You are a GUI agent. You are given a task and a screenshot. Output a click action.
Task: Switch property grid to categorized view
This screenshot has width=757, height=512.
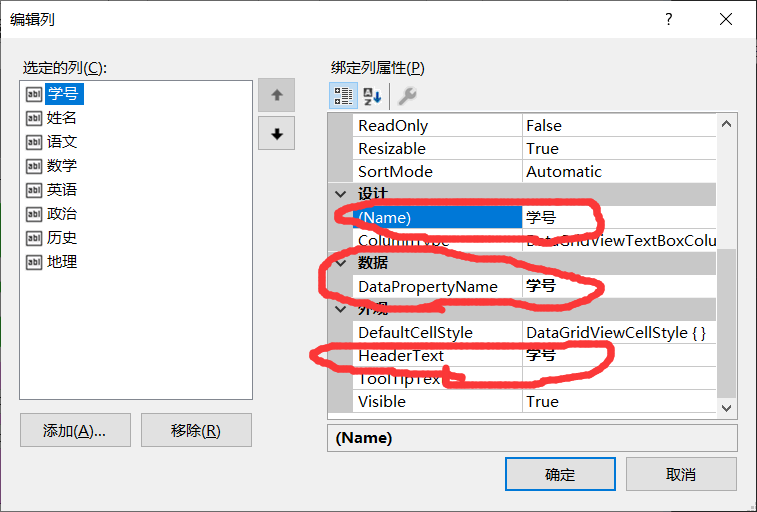pos(343,96)
